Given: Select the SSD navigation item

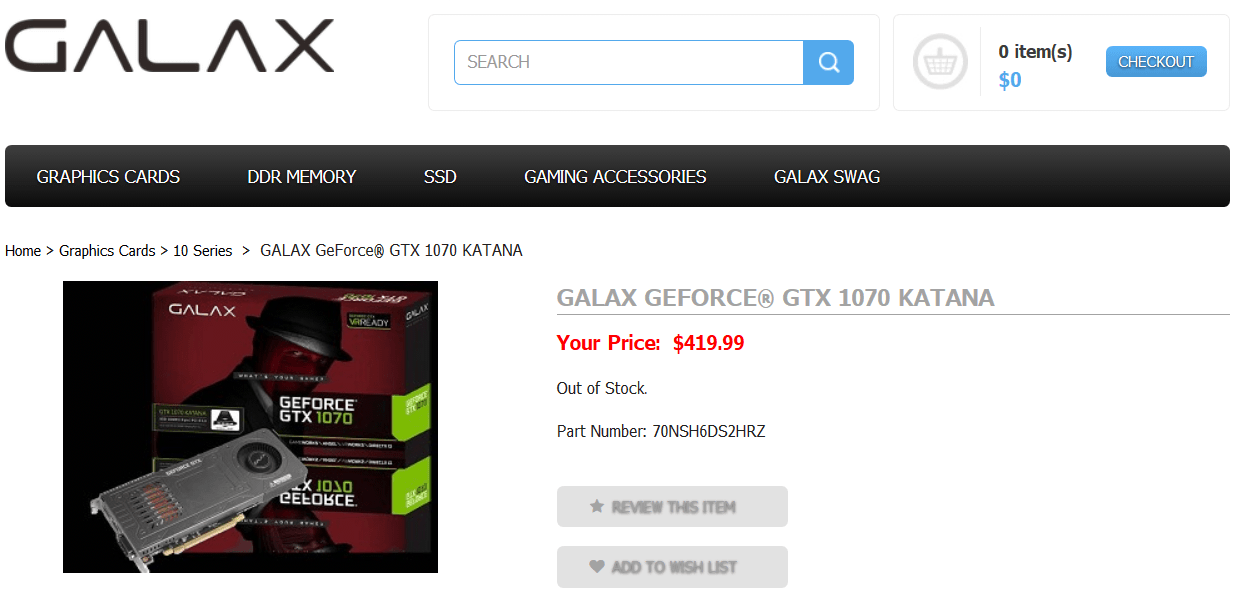Looking at the screenshot, I should pos(440,177).
